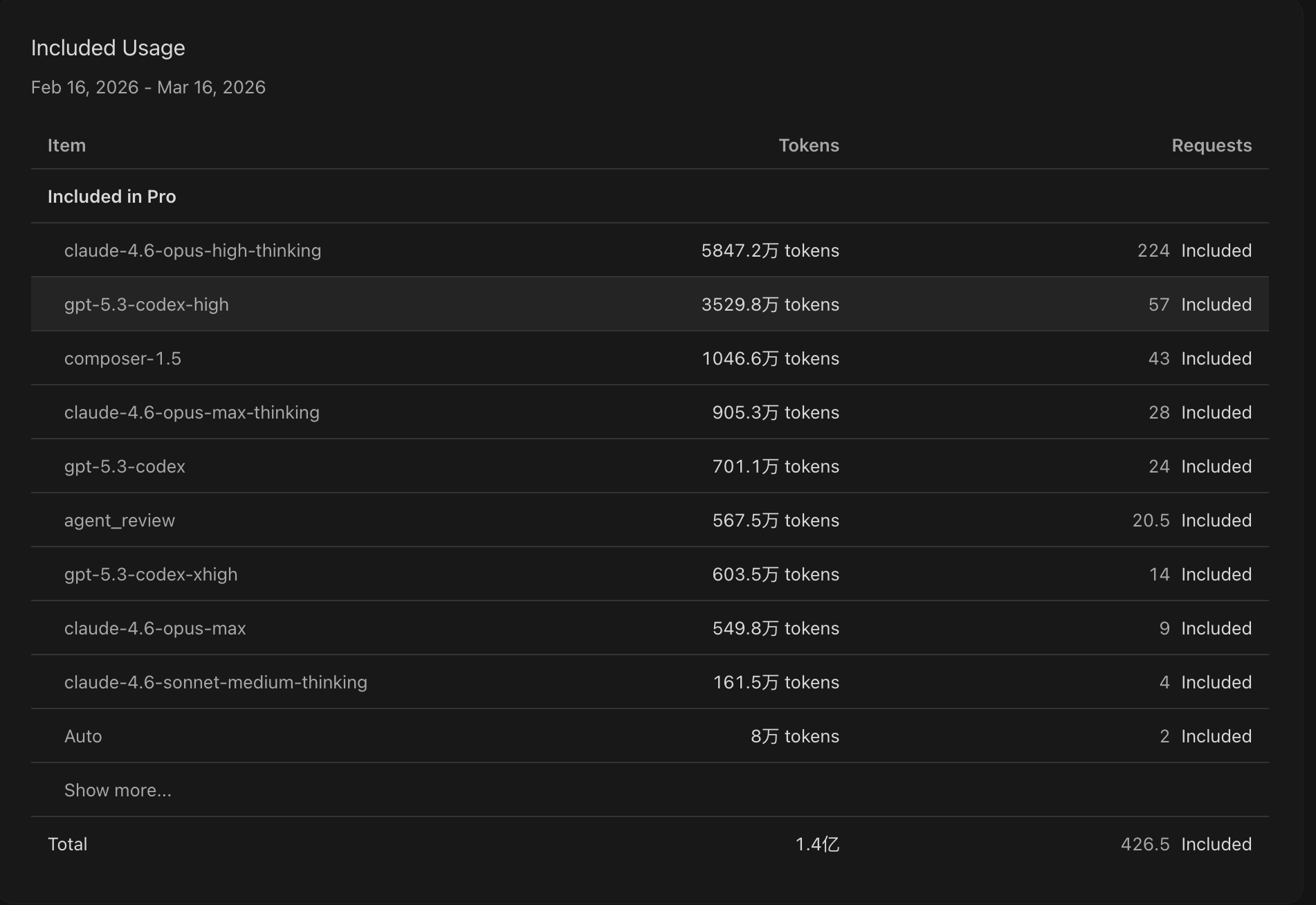Click the 701.1万 tokens value
Image resolution: width=1316 pixels, height=905 pixels.
point(775,466)
